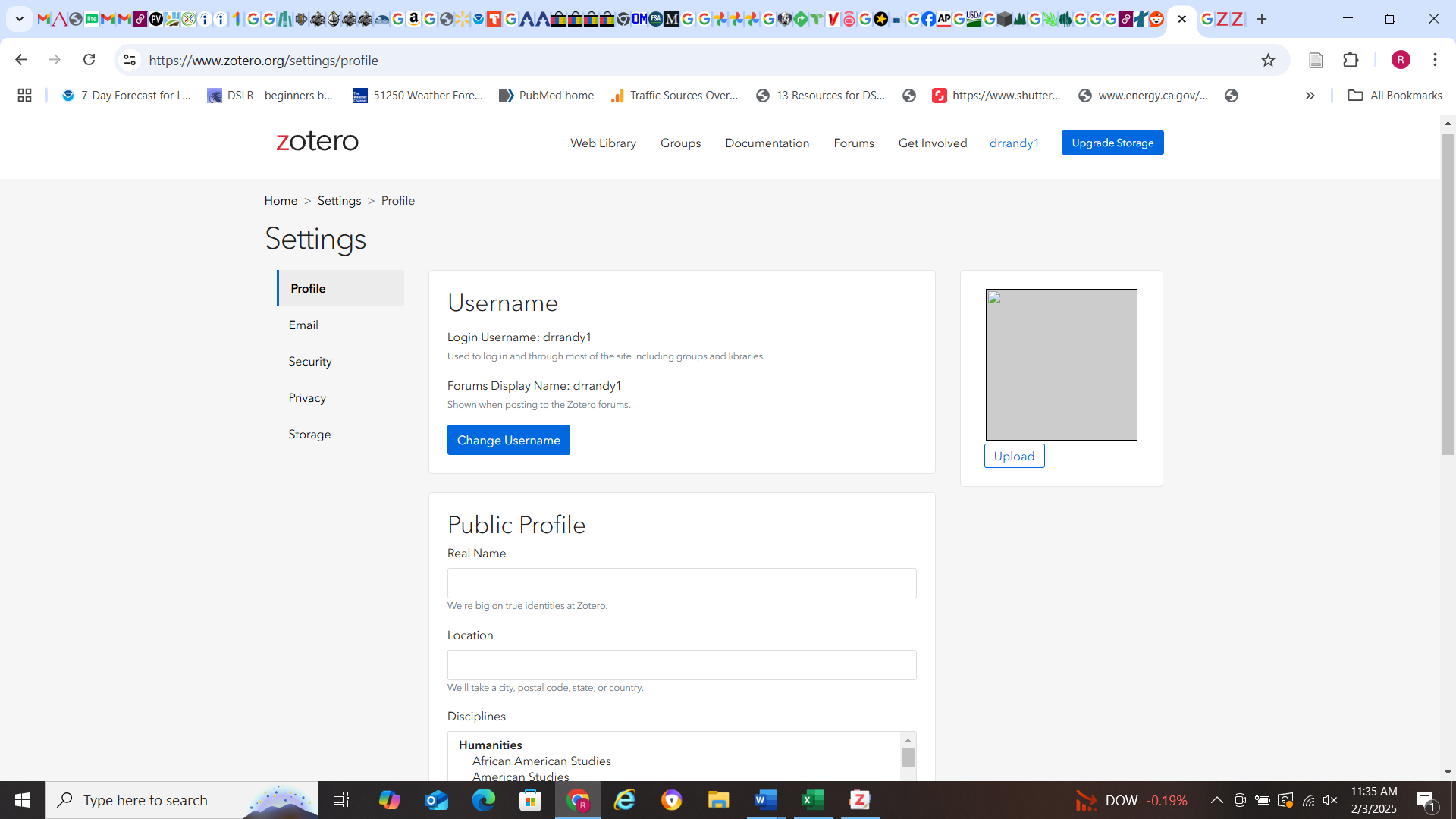
Task: Bookmark this page with star icon
Action: point(1268,60)
